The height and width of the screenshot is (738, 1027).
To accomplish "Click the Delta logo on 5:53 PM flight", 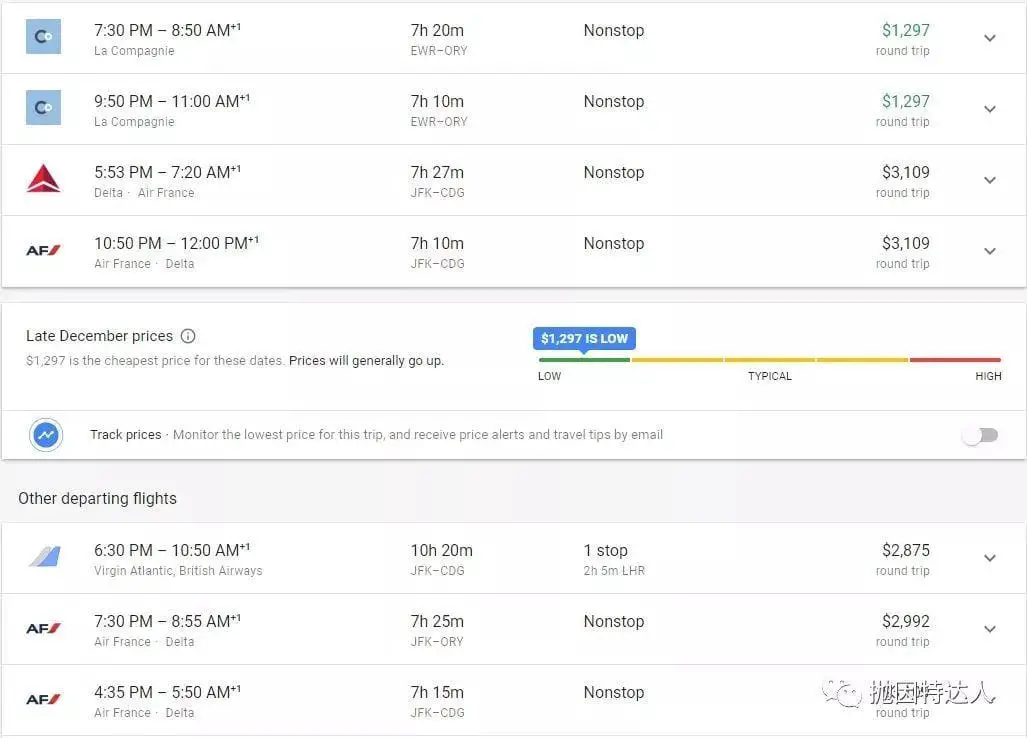I will pyautogui.click(x=43, y=179).
